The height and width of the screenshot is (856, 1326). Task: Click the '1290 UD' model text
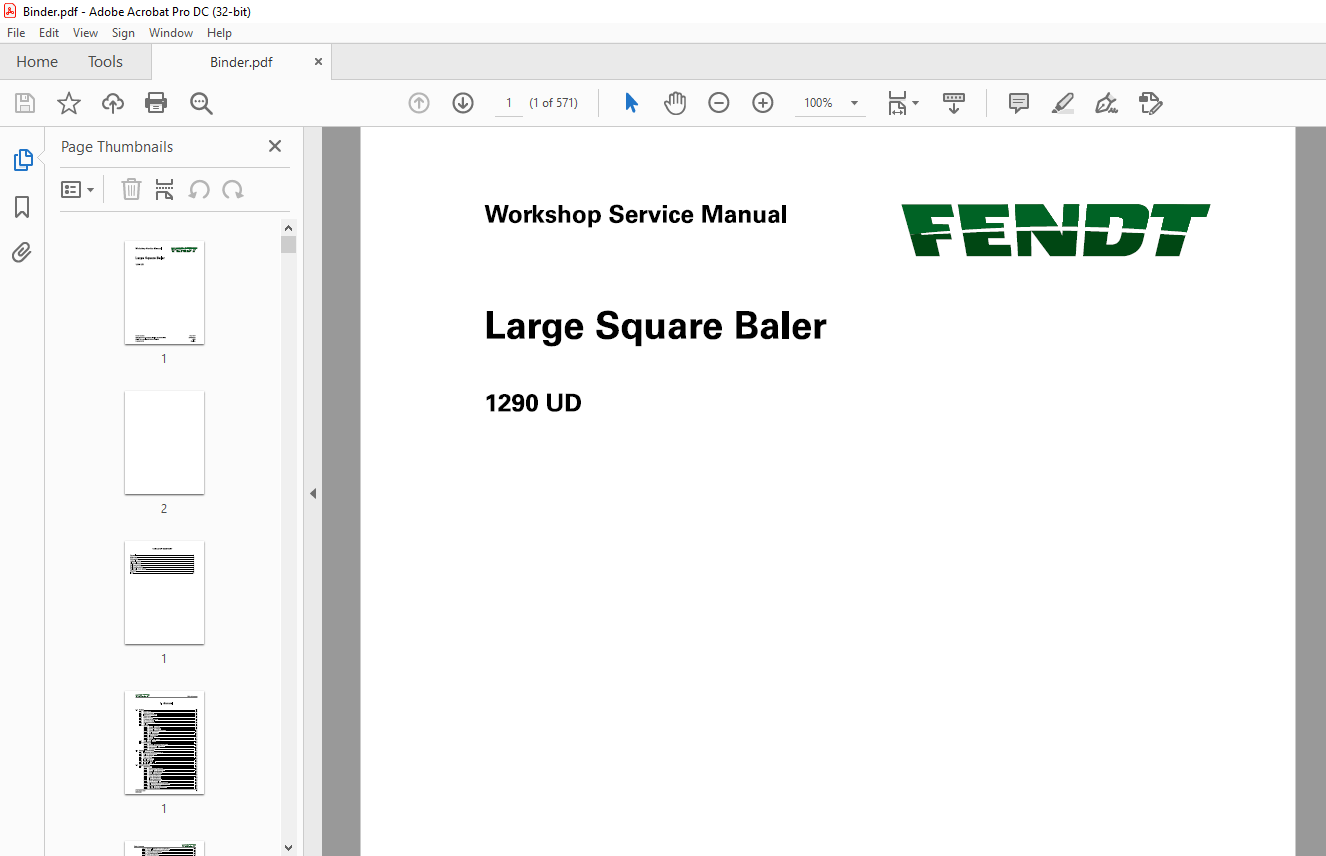pyautogui.click(x=533, y=404)
